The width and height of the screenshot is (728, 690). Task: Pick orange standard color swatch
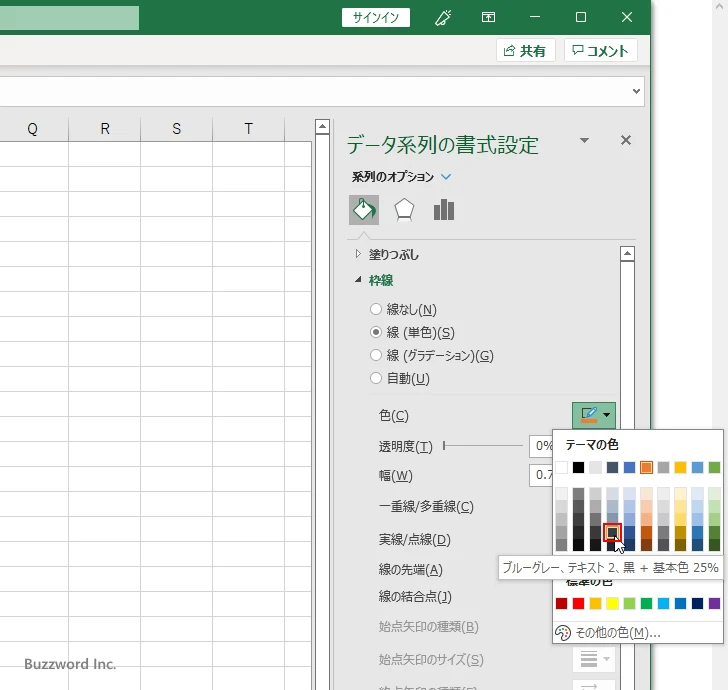point(595,603)
